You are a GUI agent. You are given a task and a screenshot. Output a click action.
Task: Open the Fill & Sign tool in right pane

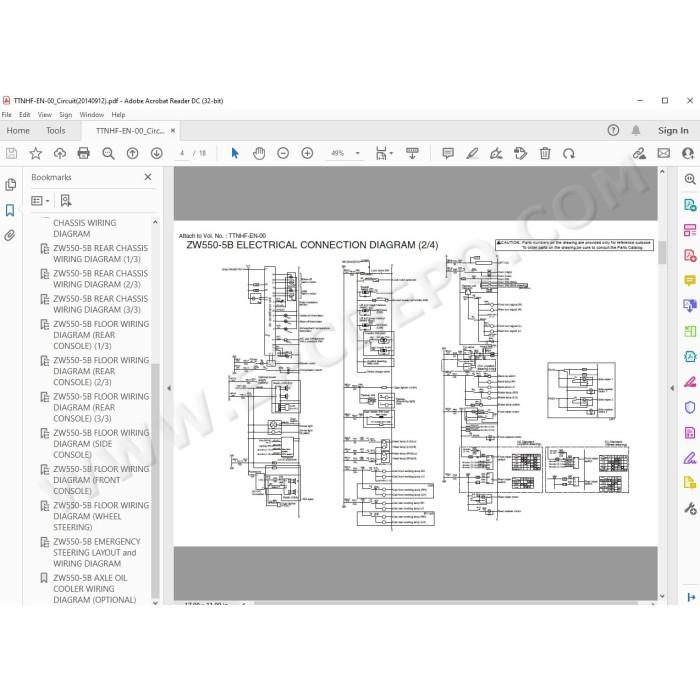(690, 458)
